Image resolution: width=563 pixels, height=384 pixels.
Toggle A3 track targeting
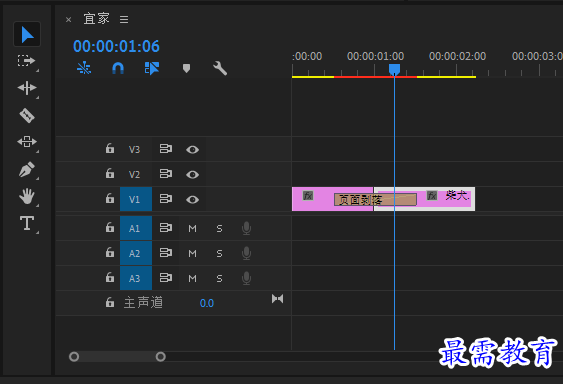click(136, 278)
